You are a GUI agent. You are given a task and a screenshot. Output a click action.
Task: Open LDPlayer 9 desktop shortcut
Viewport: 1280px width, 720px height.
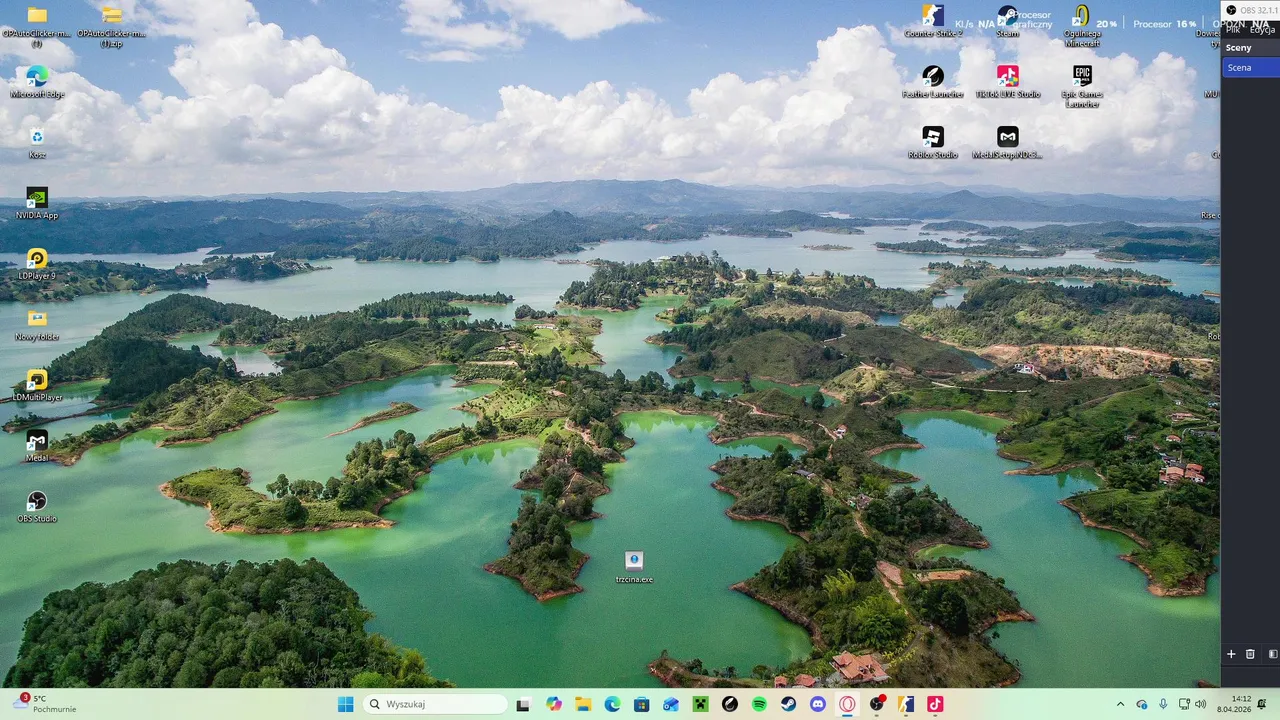click(37, 263)
